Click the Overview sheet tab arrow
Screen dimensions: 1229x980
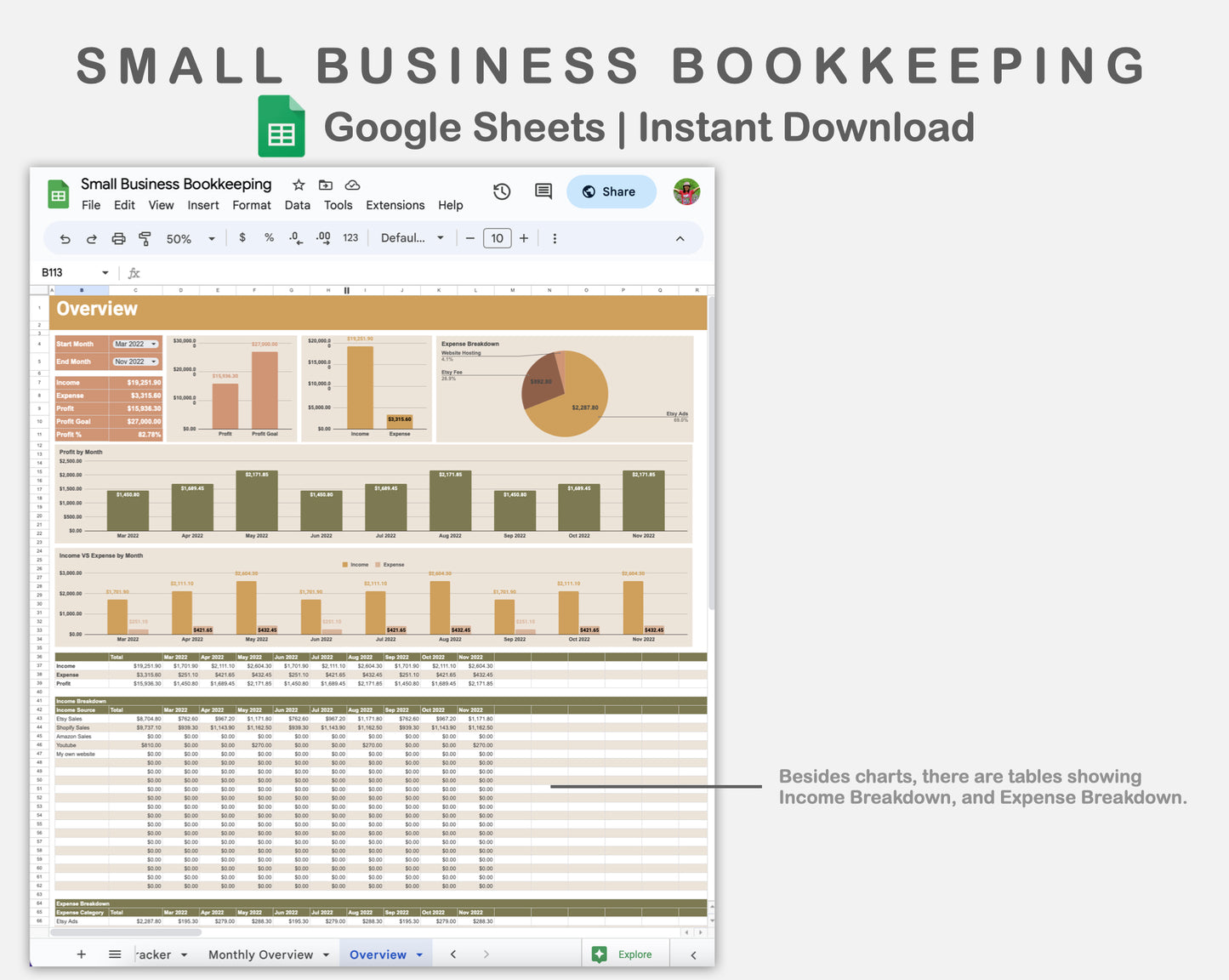419,954
